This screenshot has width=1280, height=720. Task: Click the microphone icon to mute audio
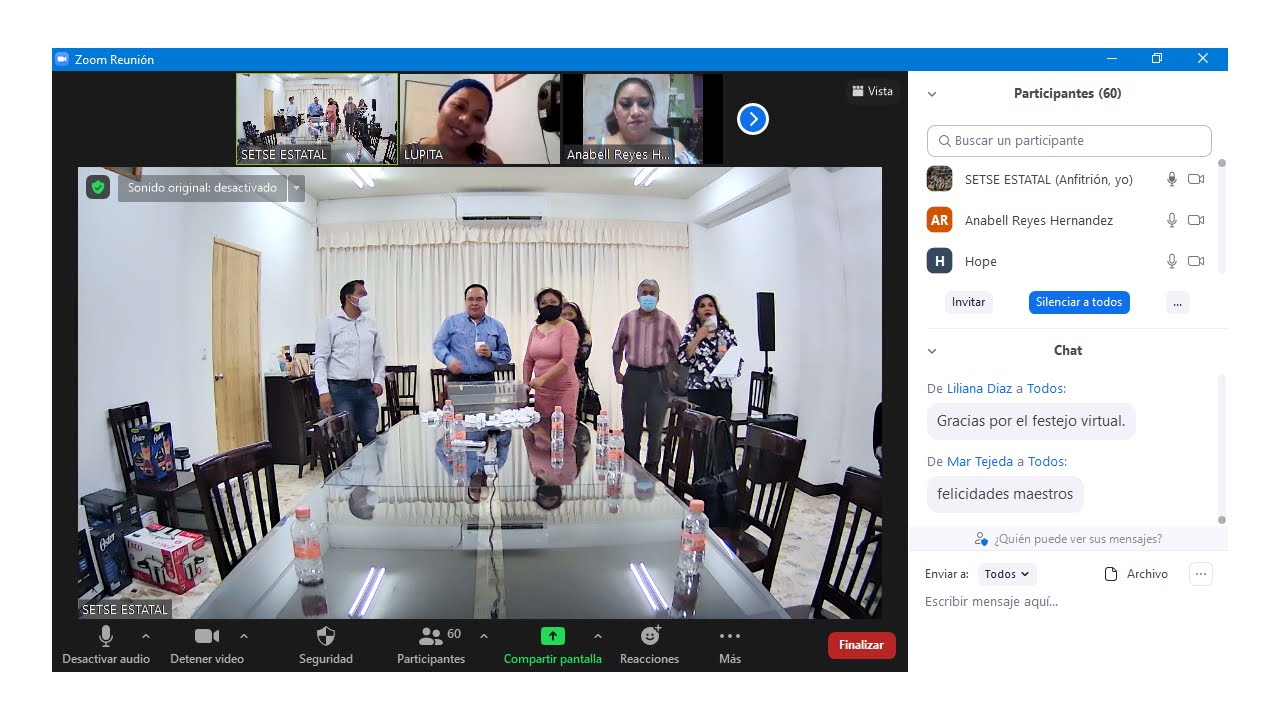coord(106,636)
